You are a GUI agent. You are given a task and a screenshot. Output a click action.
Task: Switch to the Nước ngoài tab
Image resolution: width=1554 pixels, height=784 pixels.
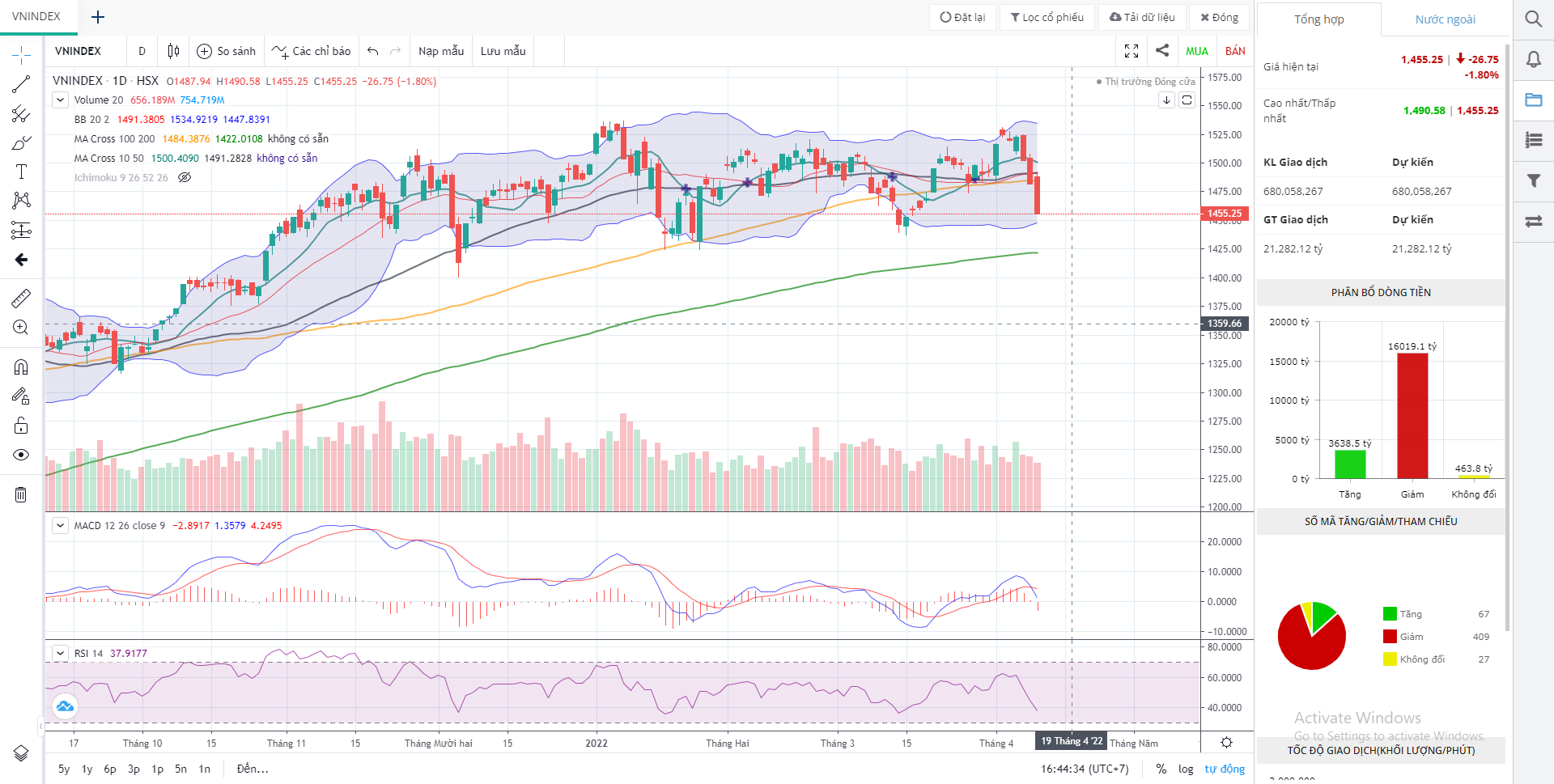click(x=1445, y=19)
